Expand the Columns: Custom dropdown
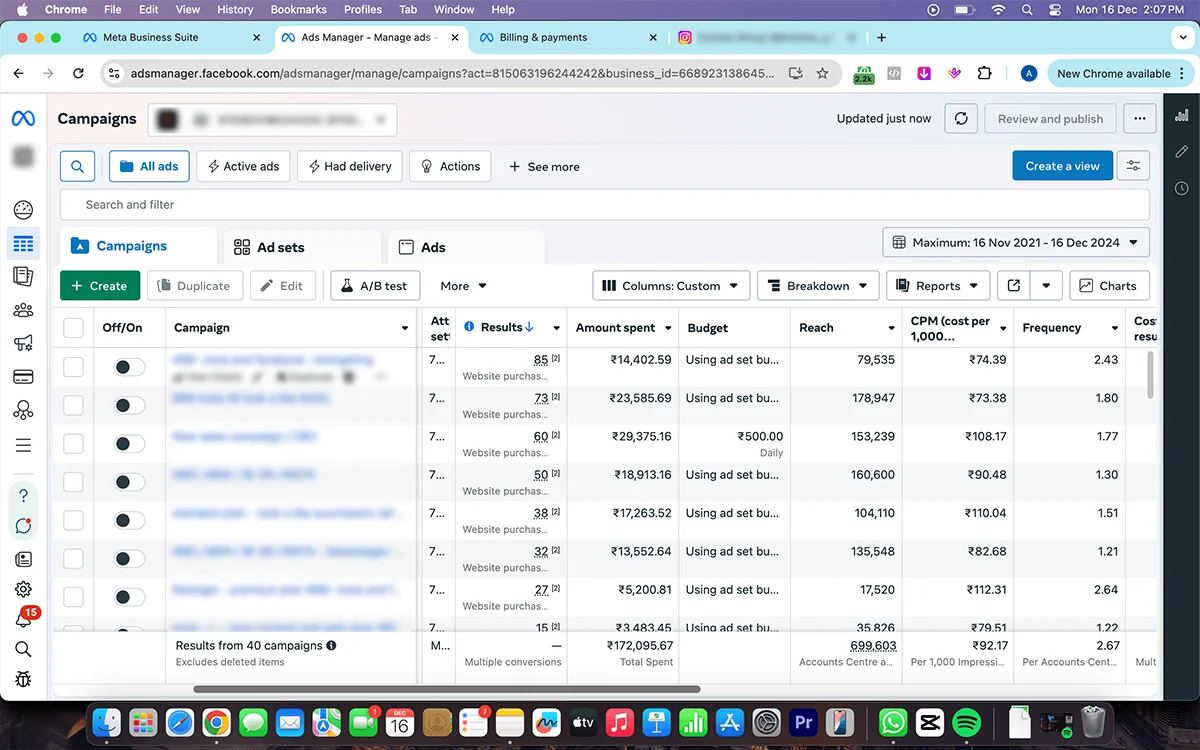1200x750 pixels. pos(671,286)
